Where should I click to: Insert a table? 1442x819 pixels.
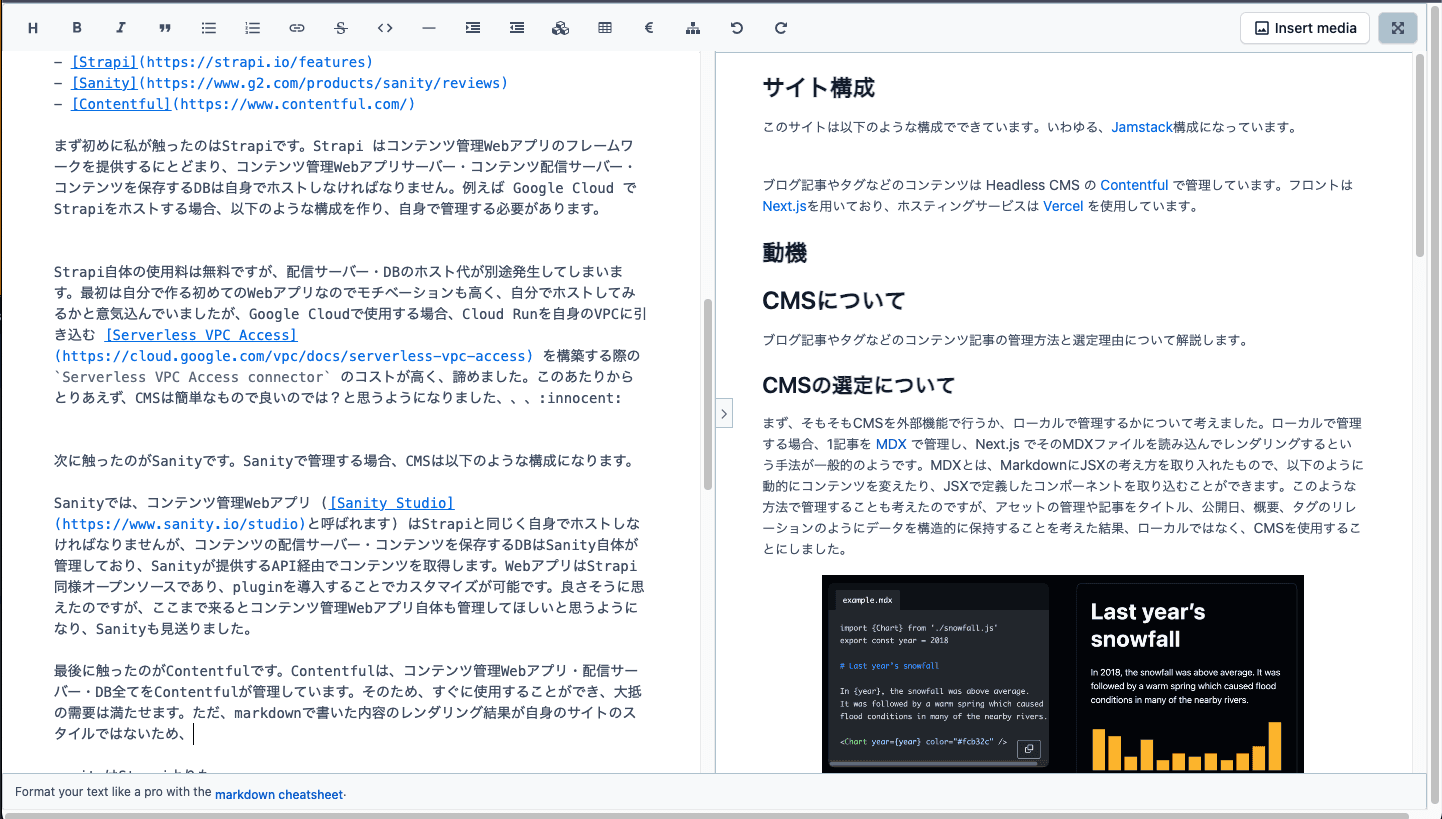(x=604, y=28)
